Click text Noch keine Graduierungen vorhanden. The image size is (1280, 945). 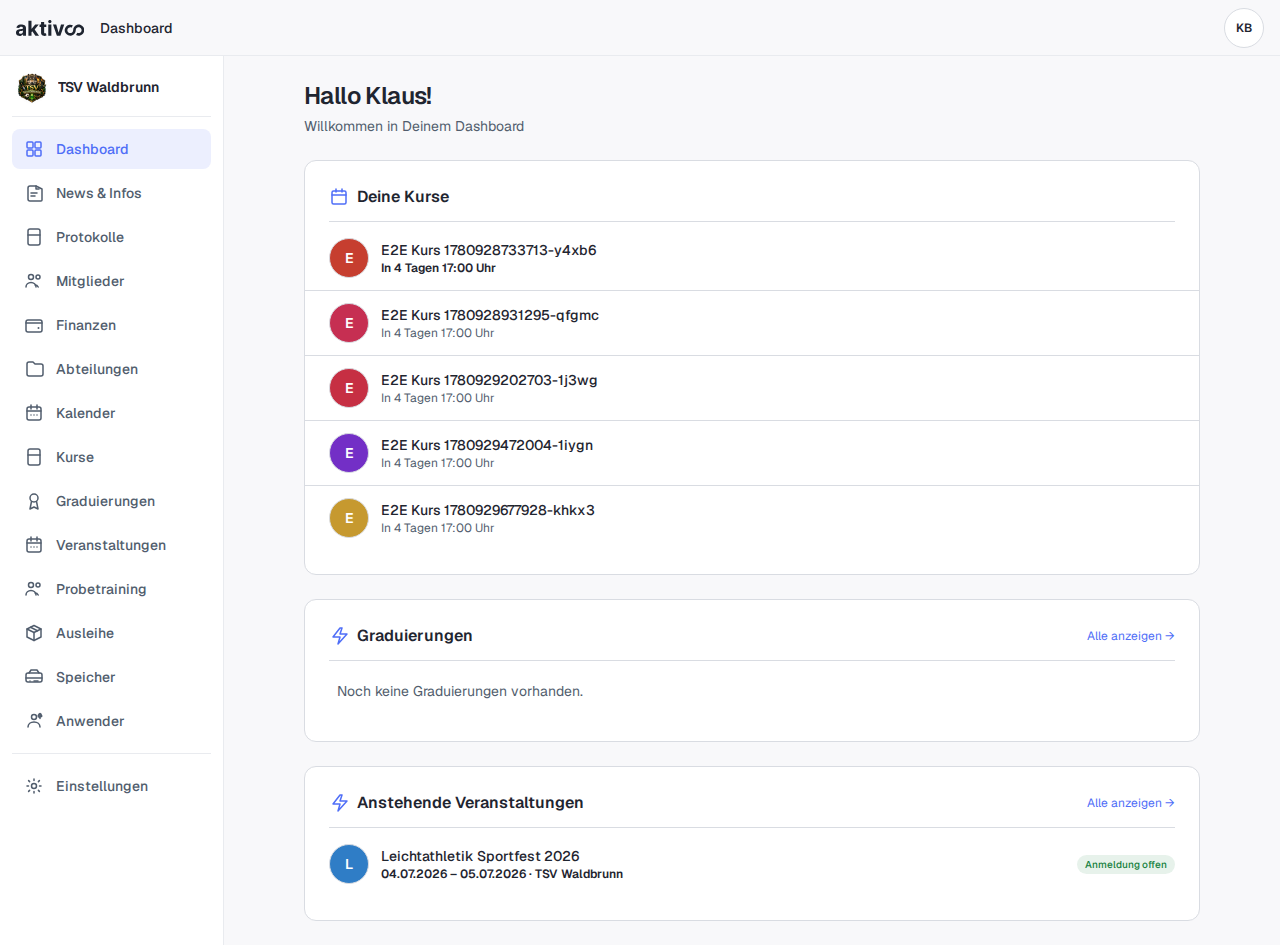point(460,691)
